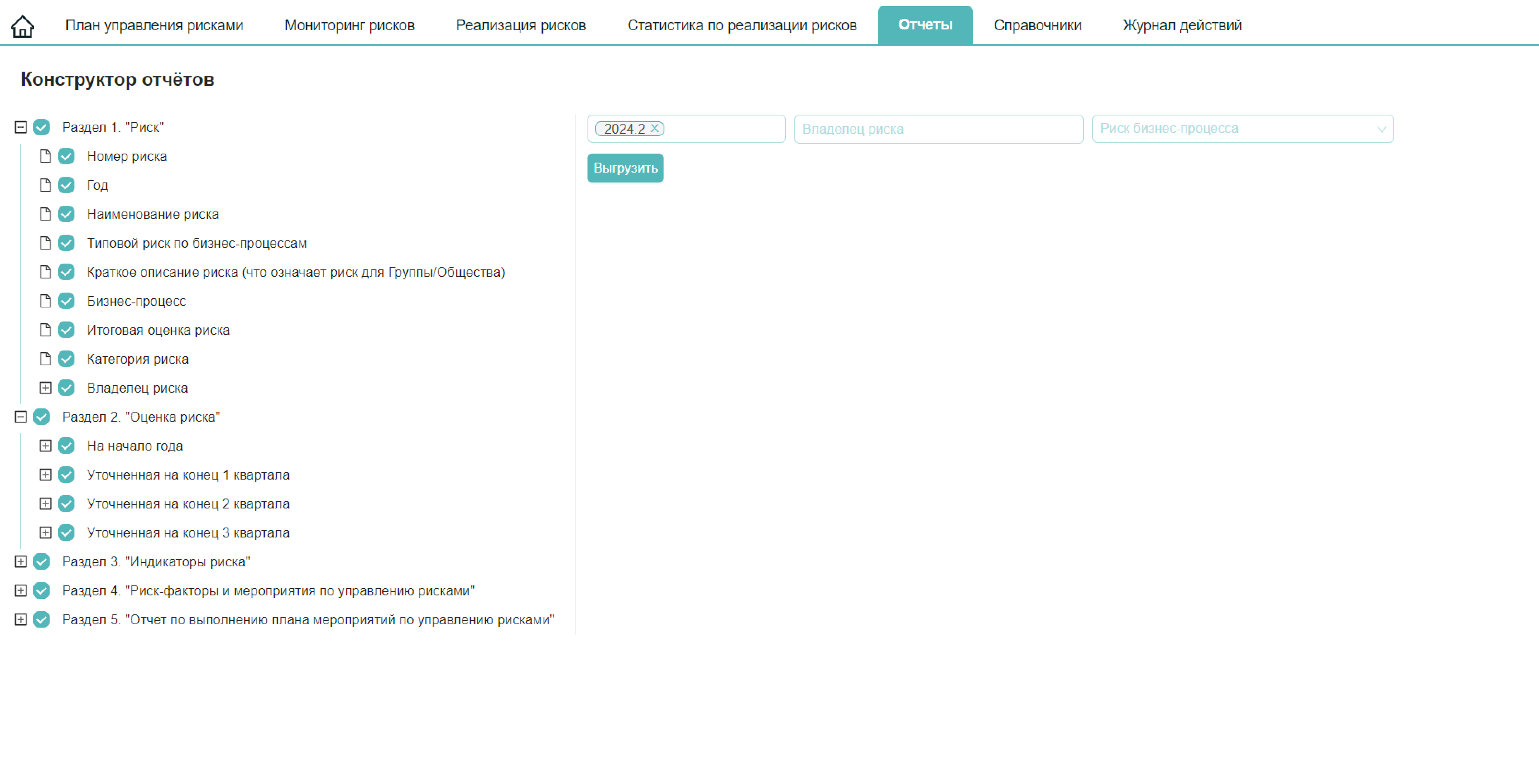
Task: Remove the 2024.2 tag from filter
Action: pyautogui.click(x=655, y=129)
